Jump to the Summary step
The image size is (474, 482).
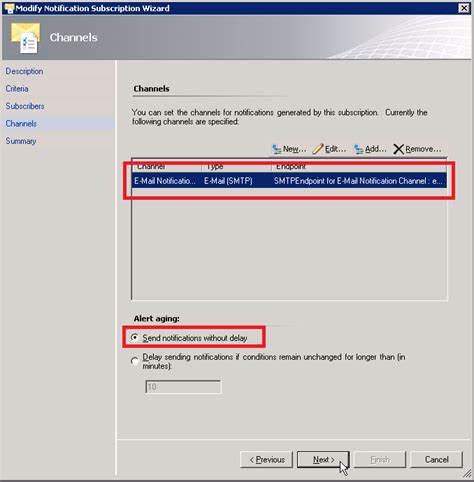coord(21,141)
